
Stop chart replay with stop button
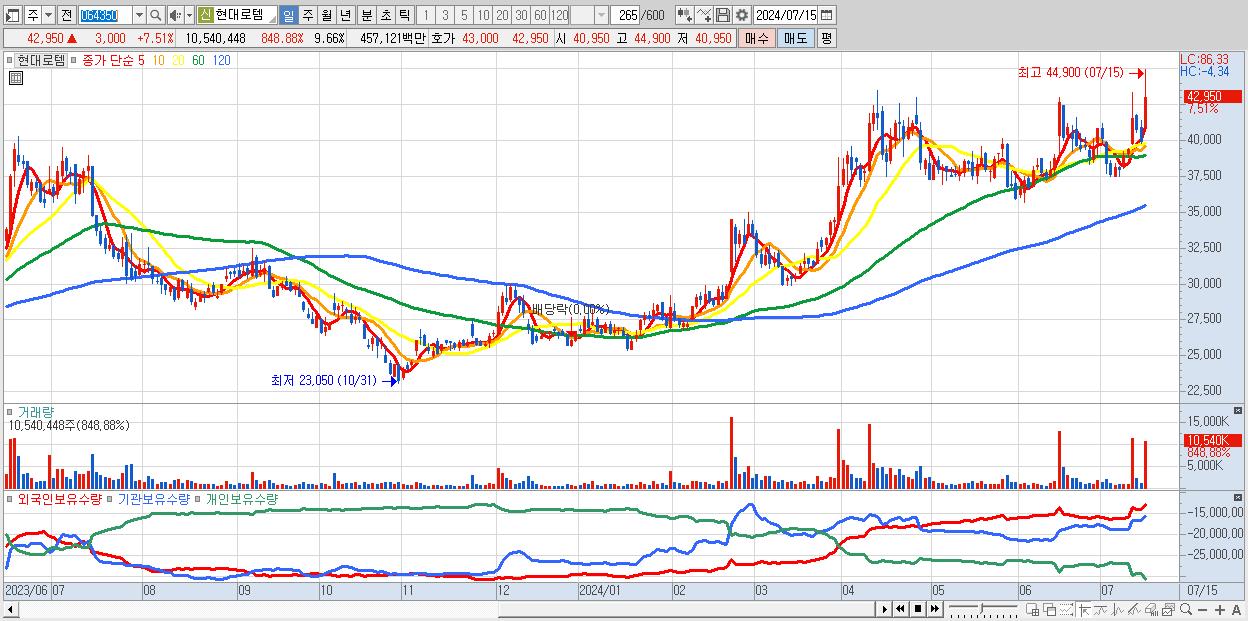[x=918, y=609]
